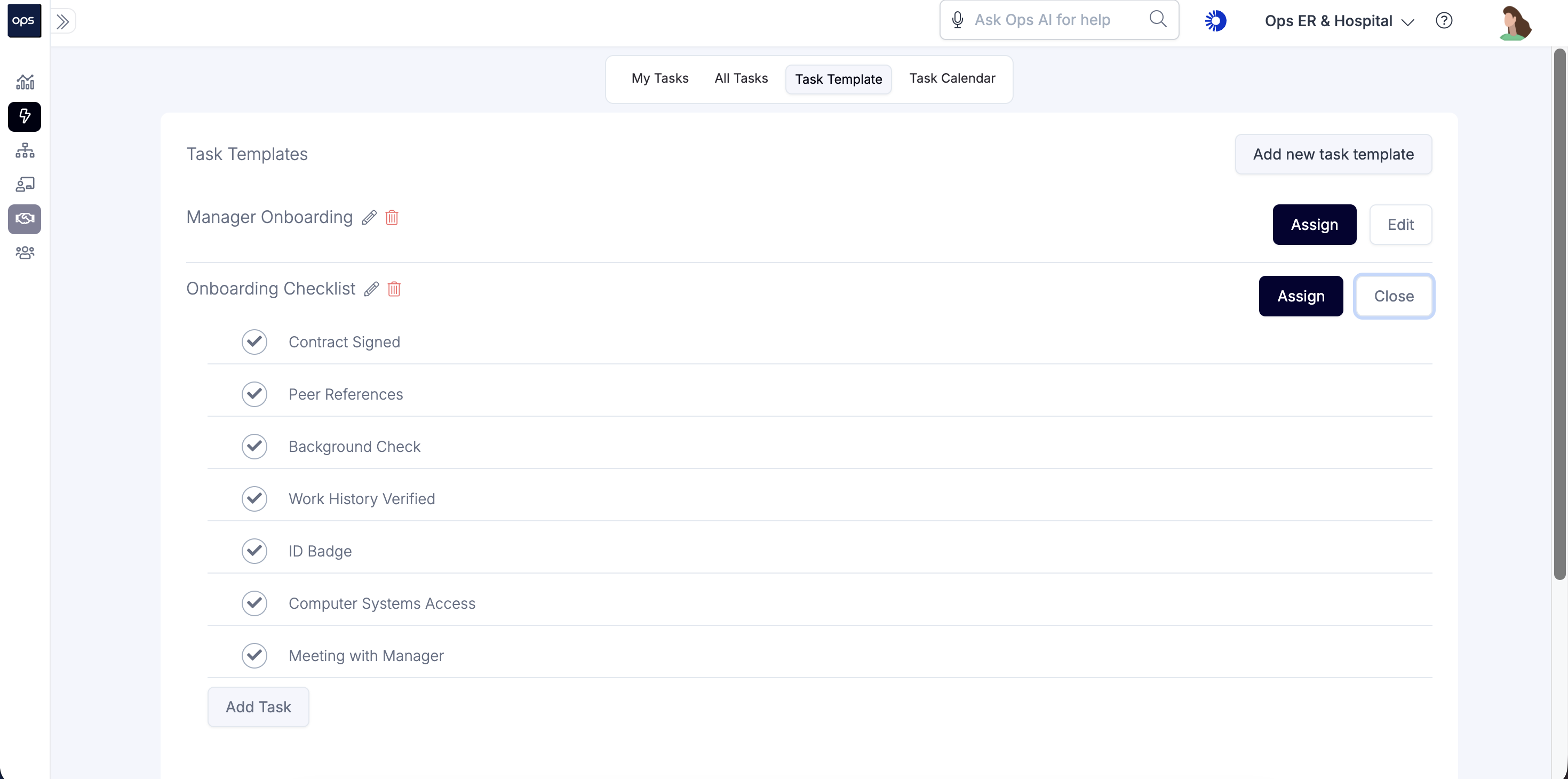Click the handshake sidebar icon

(25, 218)
